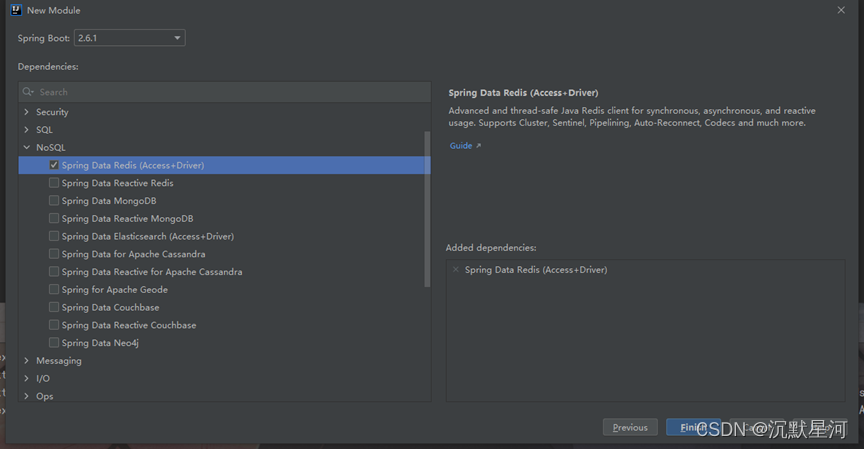Select the I/O tree label
This screenshot has width=864, height=449.
coord(43,378)
